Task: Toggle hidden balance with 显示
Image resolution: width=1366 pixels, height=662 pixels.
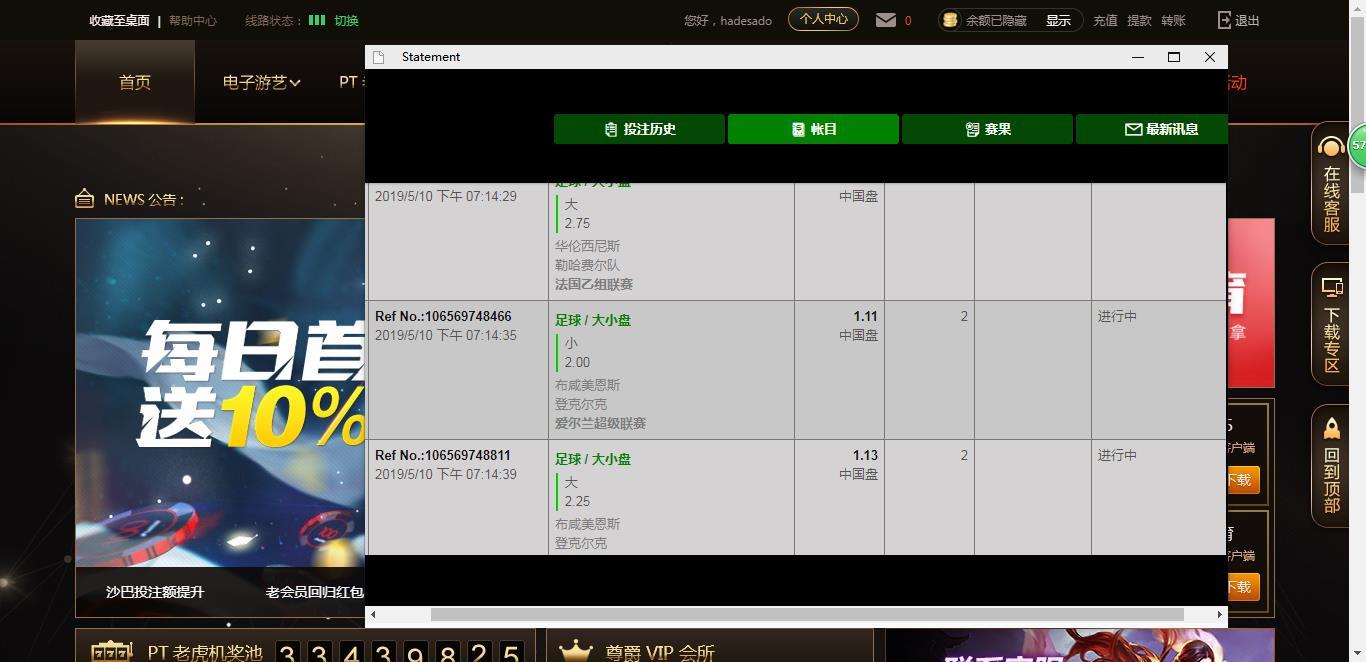Action: [x=1058, y=20]
